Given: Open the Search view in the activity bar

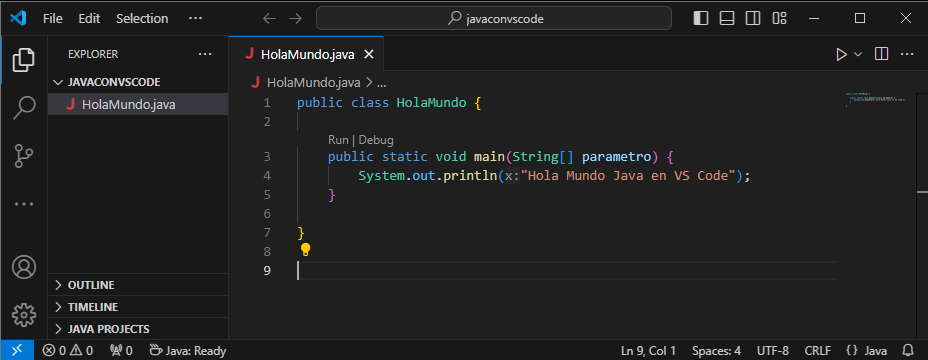Looking at the screenshot, I should click(24, 108).
